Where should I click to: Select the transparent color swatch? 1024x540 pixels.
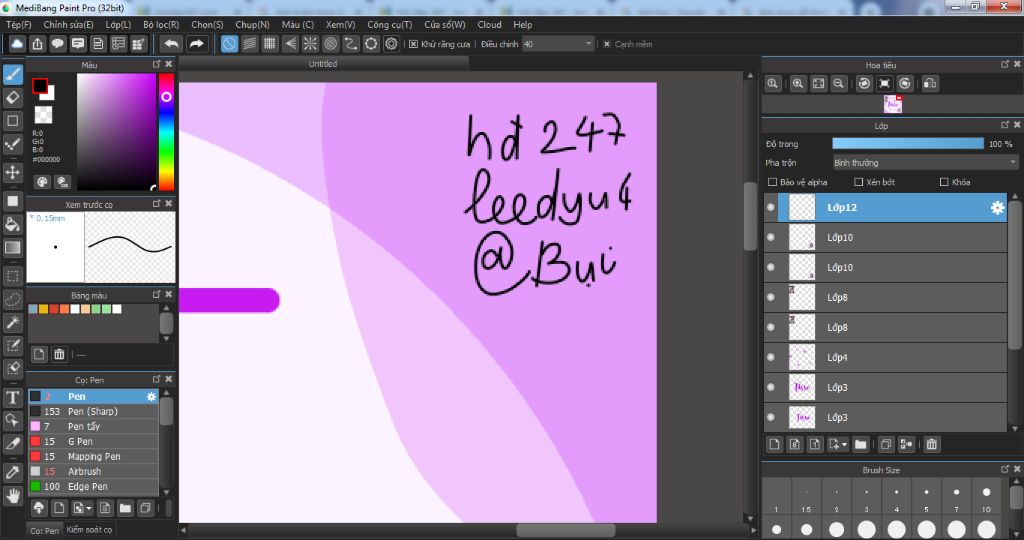click(43, 115)
